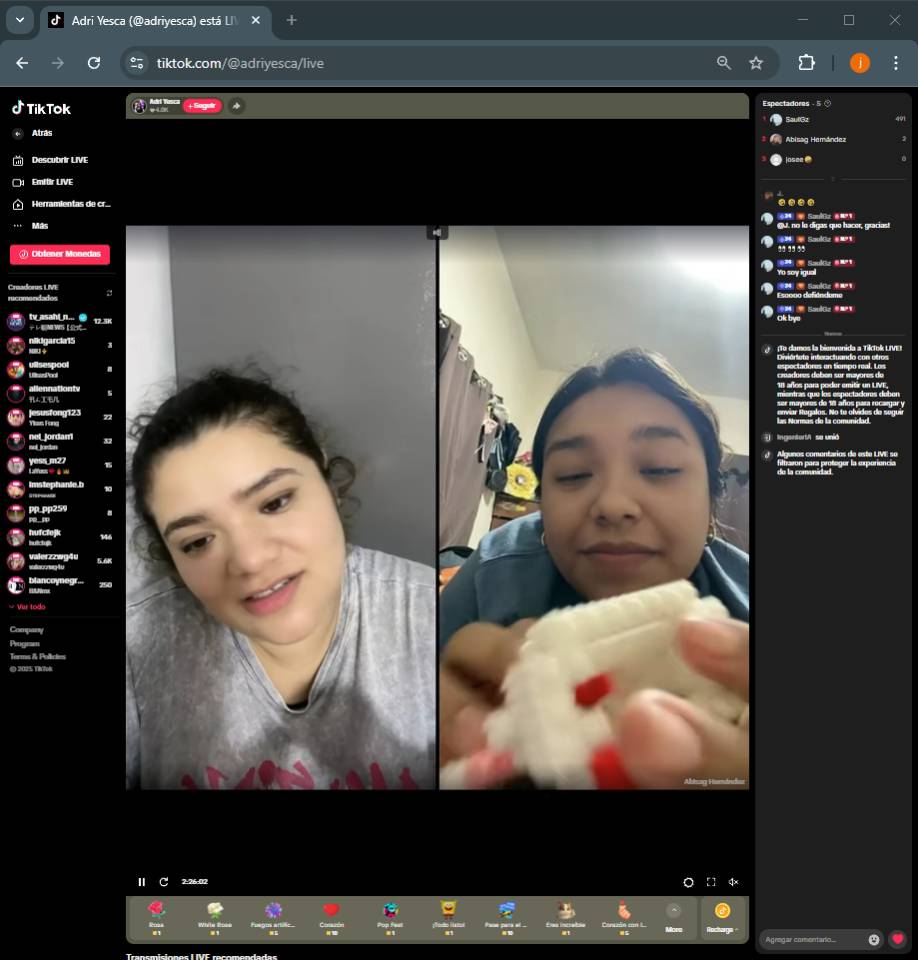
Task: Refresh the recommended LIVE creators list
Action: pos(109,293)
